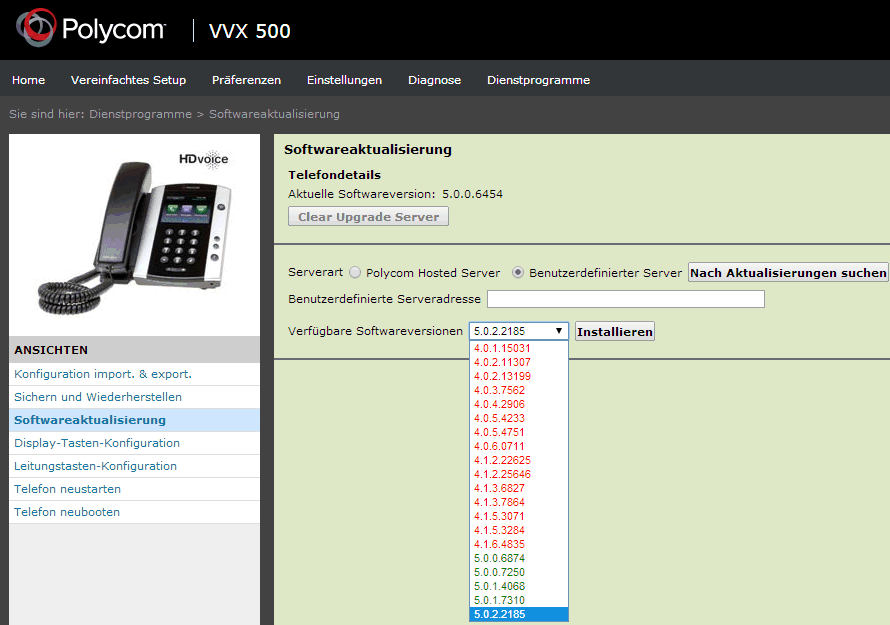Open the Home menu
The width and height of the screenshot is (890, 625).
click(28, 80)
